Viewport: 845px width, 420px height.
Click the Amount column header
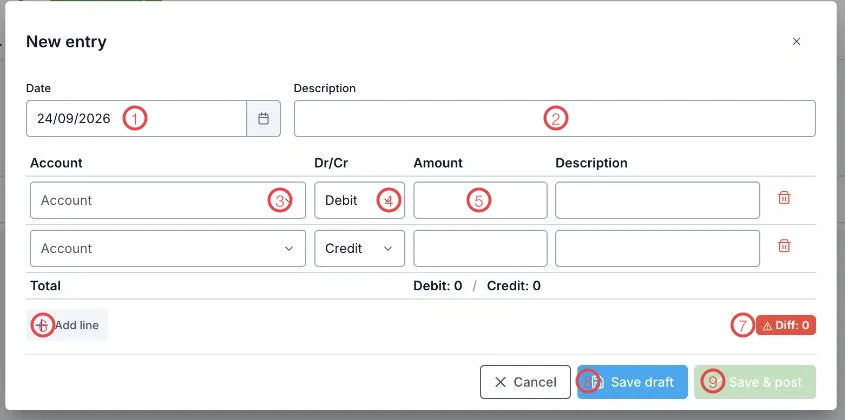(438, 163)
